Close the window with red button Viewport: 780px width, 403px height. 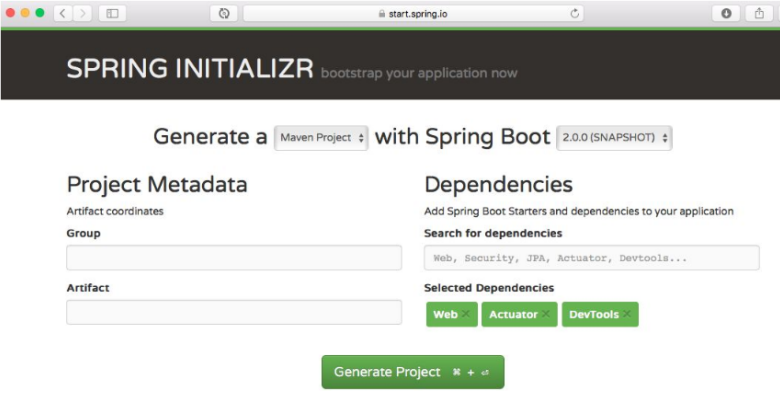(x=10, y=13)
